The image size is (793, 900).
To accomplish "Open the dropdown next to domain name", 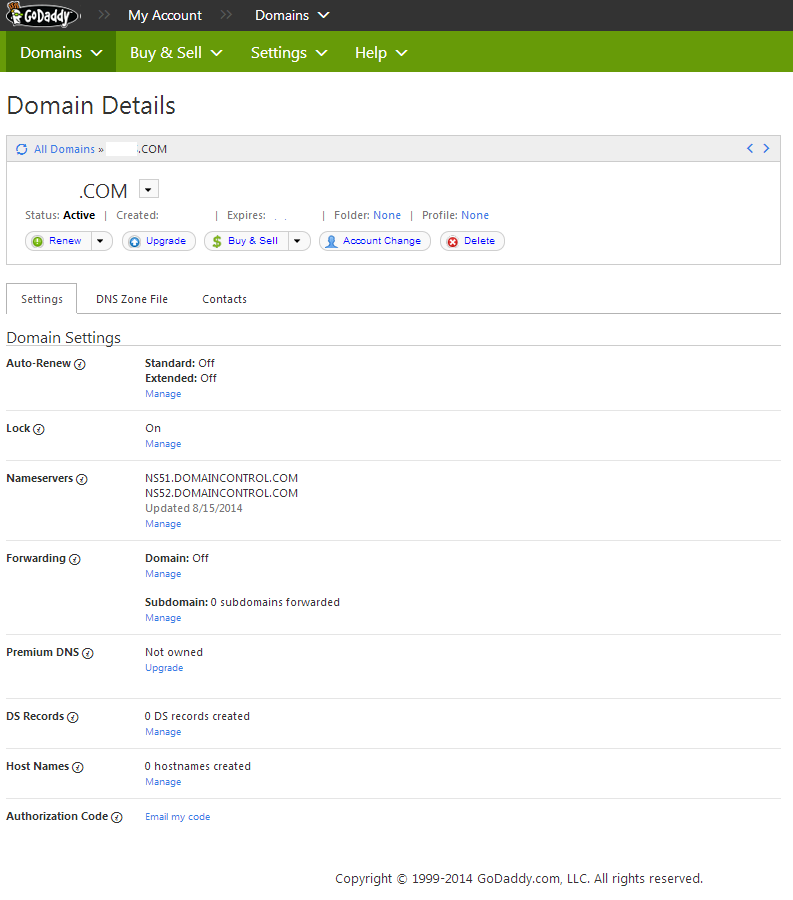I will click(148, 190).
